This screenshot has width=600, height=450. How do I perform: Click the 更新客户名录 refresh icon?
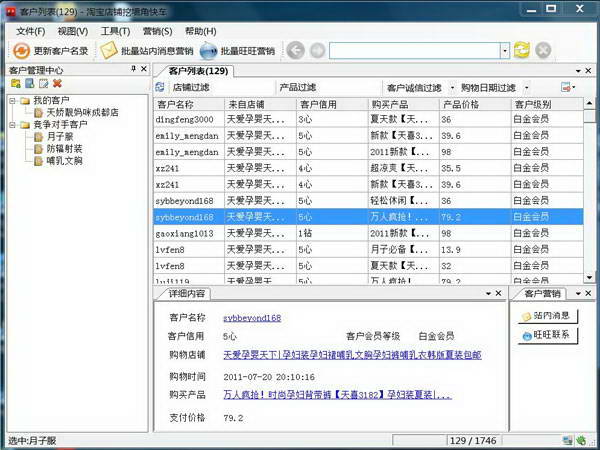20,50
